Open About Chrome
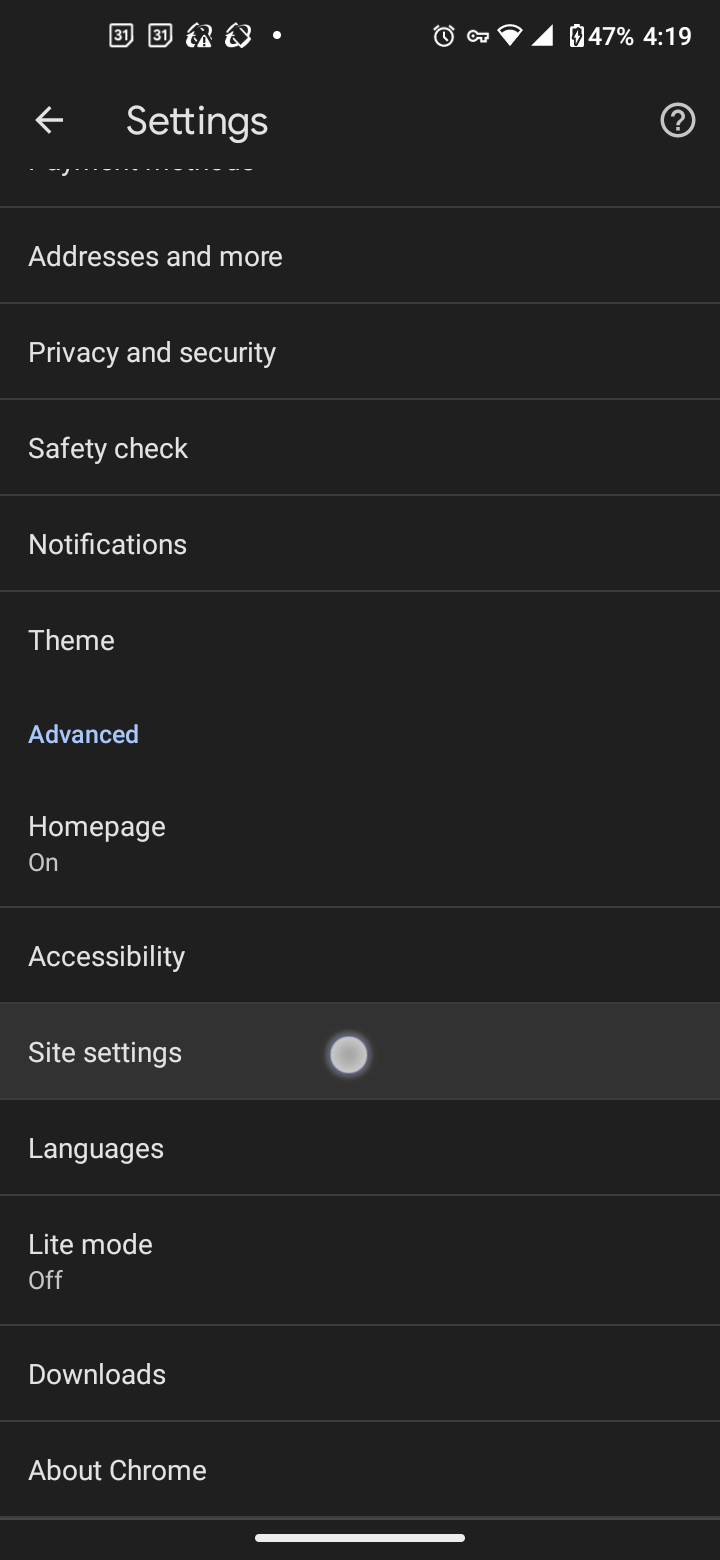 click(360, 1470)
